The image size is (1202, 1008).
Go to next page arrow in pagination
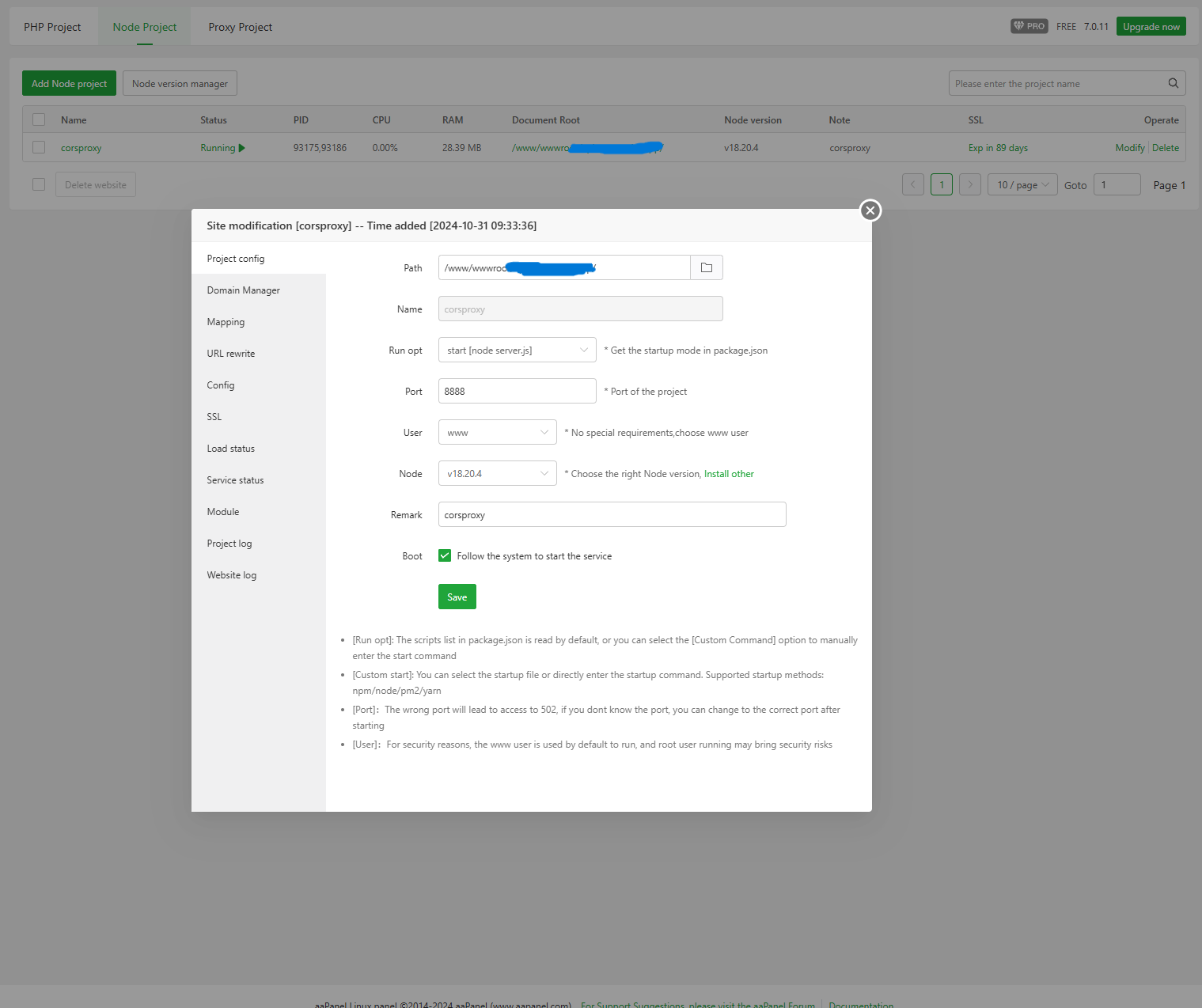969,184
